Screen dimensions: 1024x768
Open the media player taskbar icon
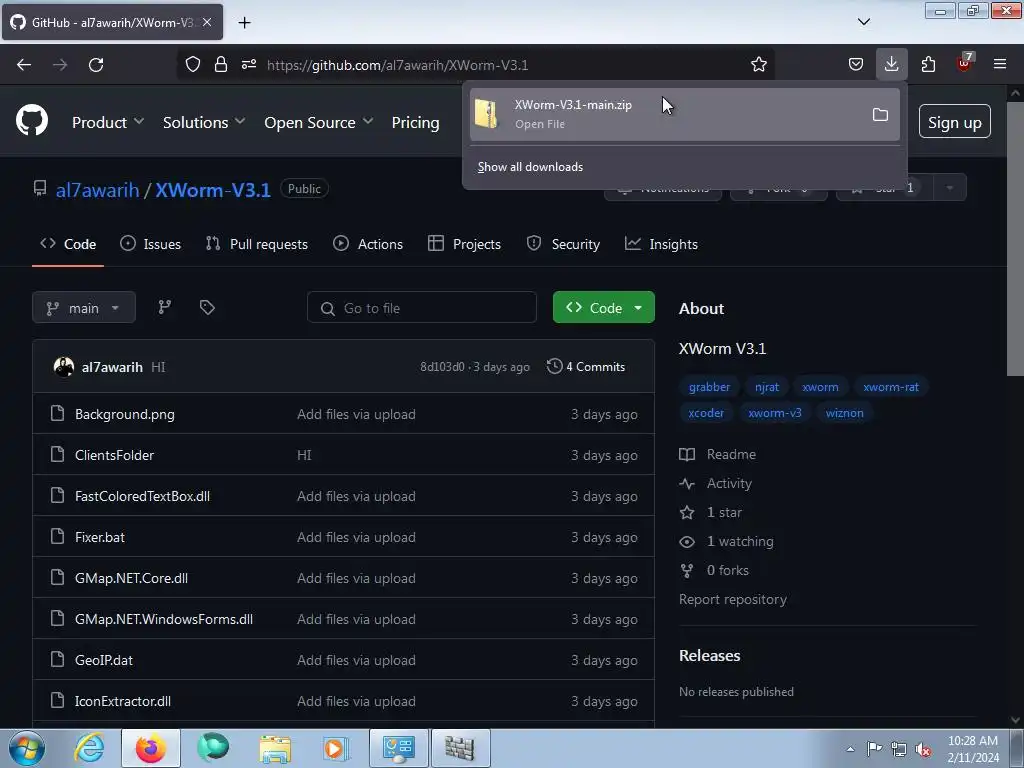tap(335, 748)
